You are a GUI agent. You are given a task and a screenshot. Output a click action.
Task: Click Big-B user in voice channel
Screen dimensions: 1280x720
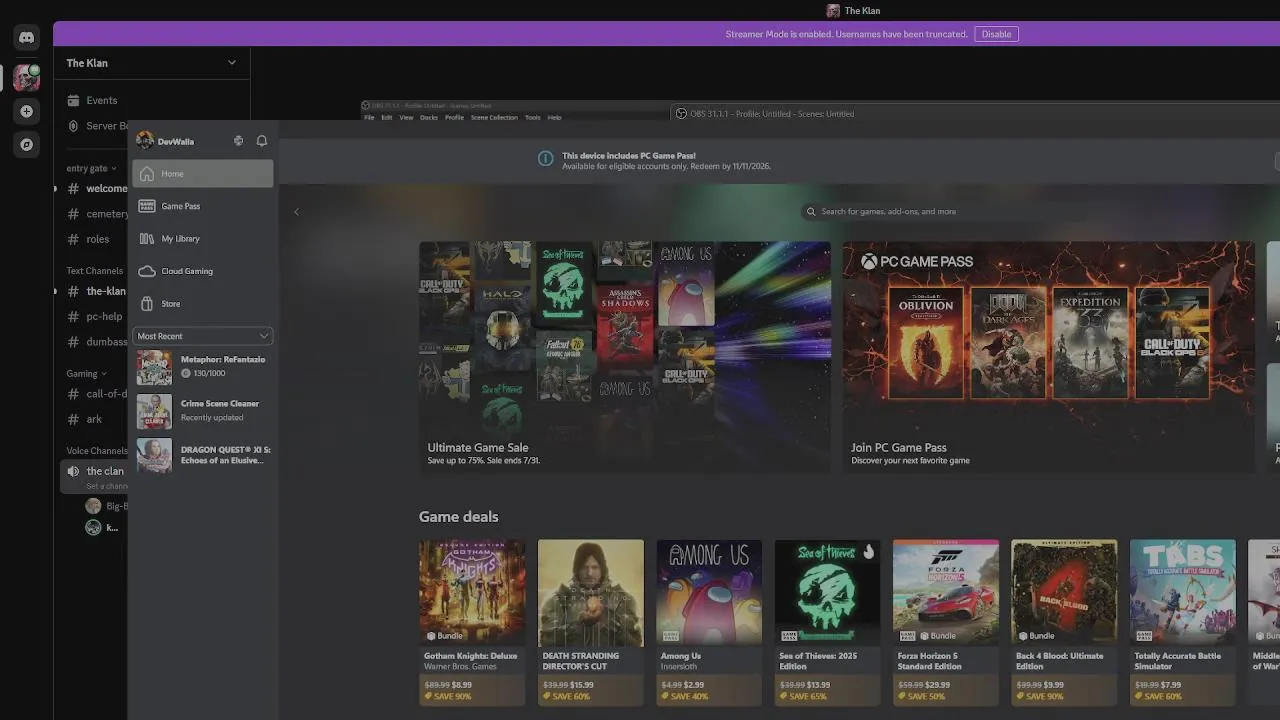(x=106, y=506)
